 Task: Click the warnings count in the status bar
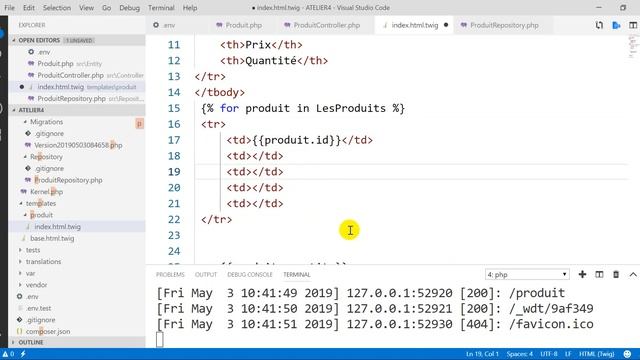point(8,354)
